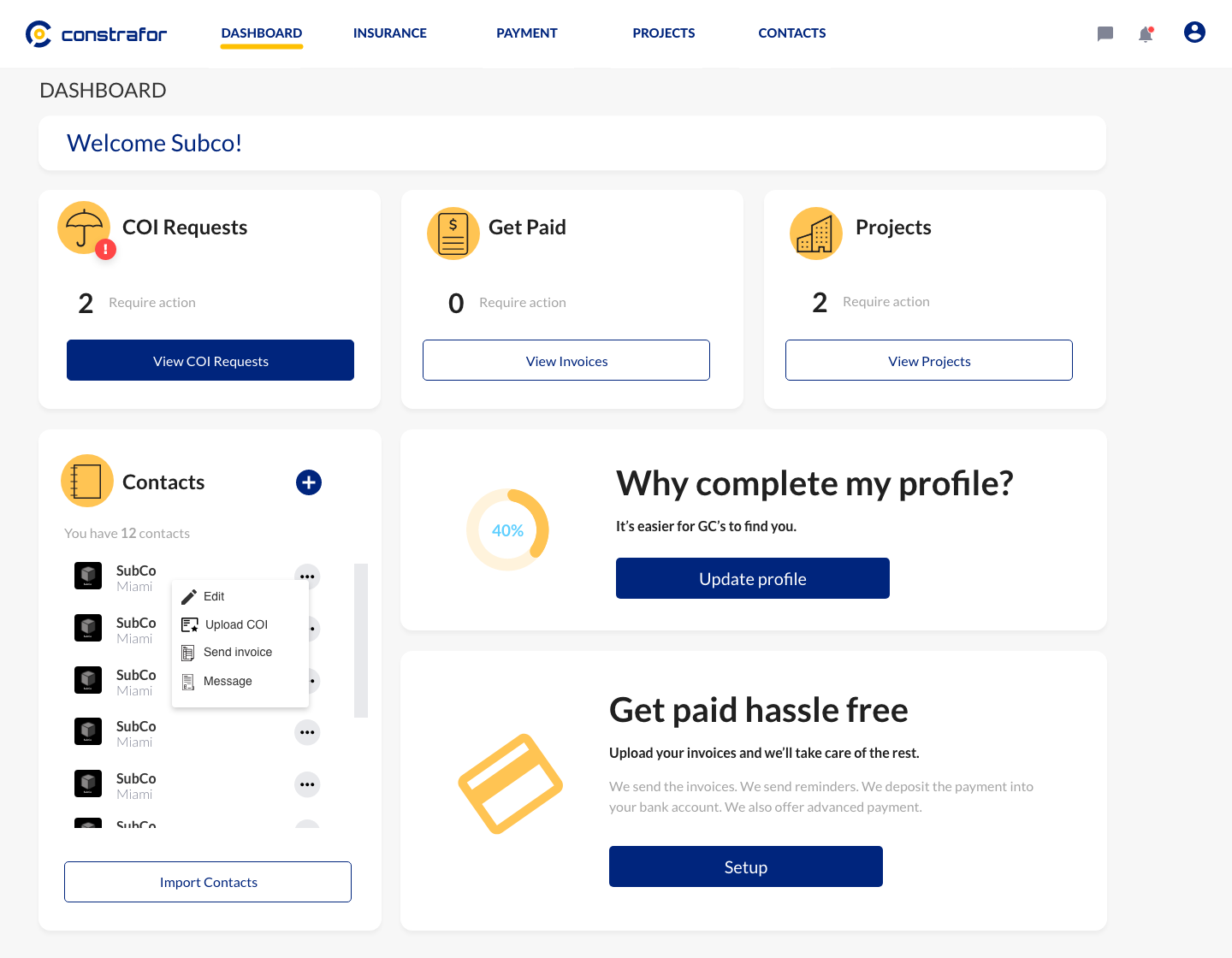Click the Contacts notebook icon

[x=87, y=481]
